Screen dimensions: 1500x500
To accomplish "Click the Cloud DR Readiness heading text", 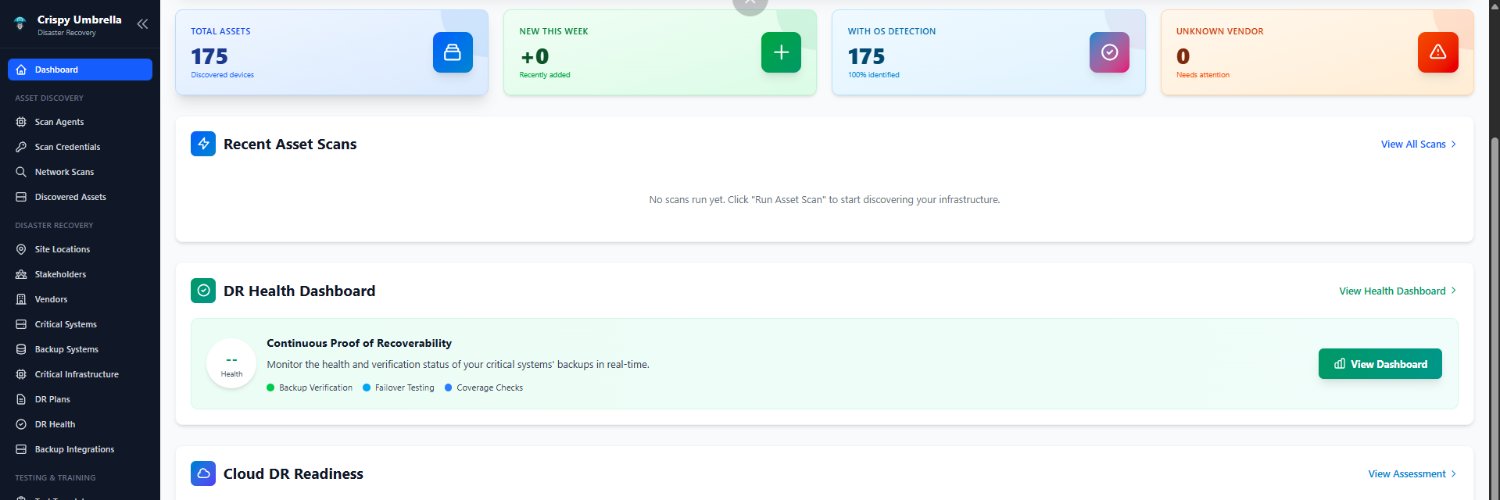I will click(293, 473).
